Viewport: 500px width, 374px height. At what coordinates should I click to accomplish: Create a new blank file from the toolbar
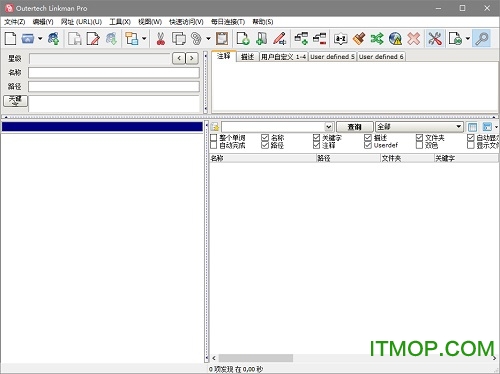pos(11,39)
